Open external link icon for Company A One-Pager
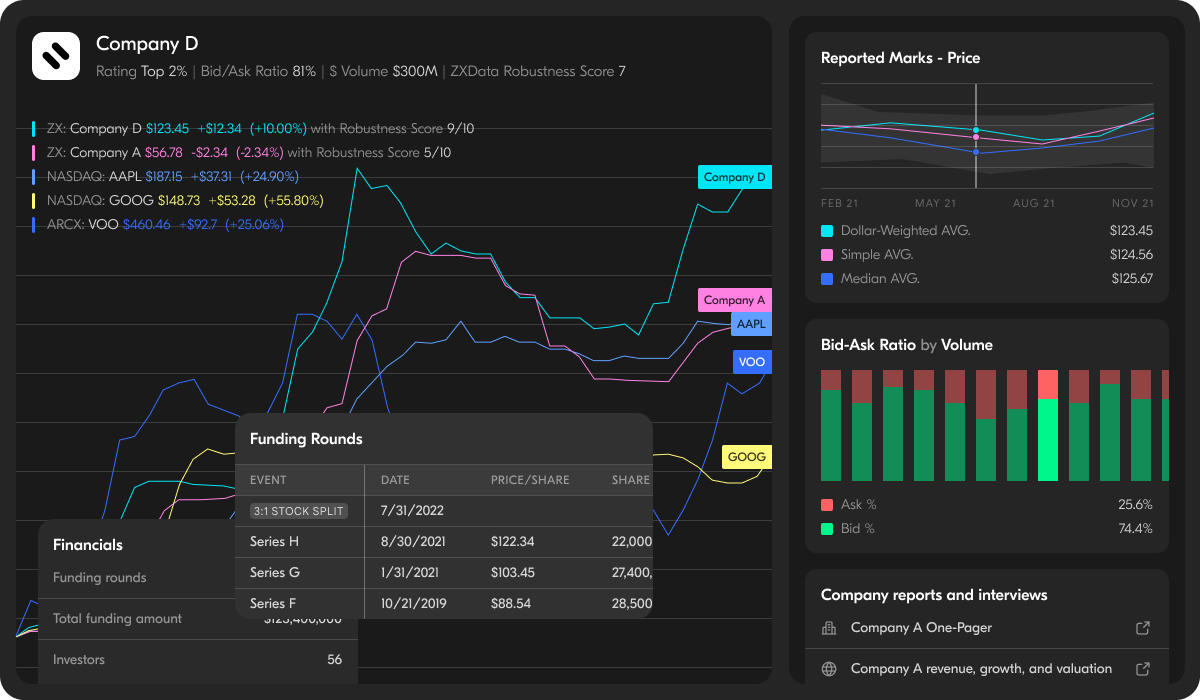Viewport: 1200px width, 700px height. pos(1143,628)
